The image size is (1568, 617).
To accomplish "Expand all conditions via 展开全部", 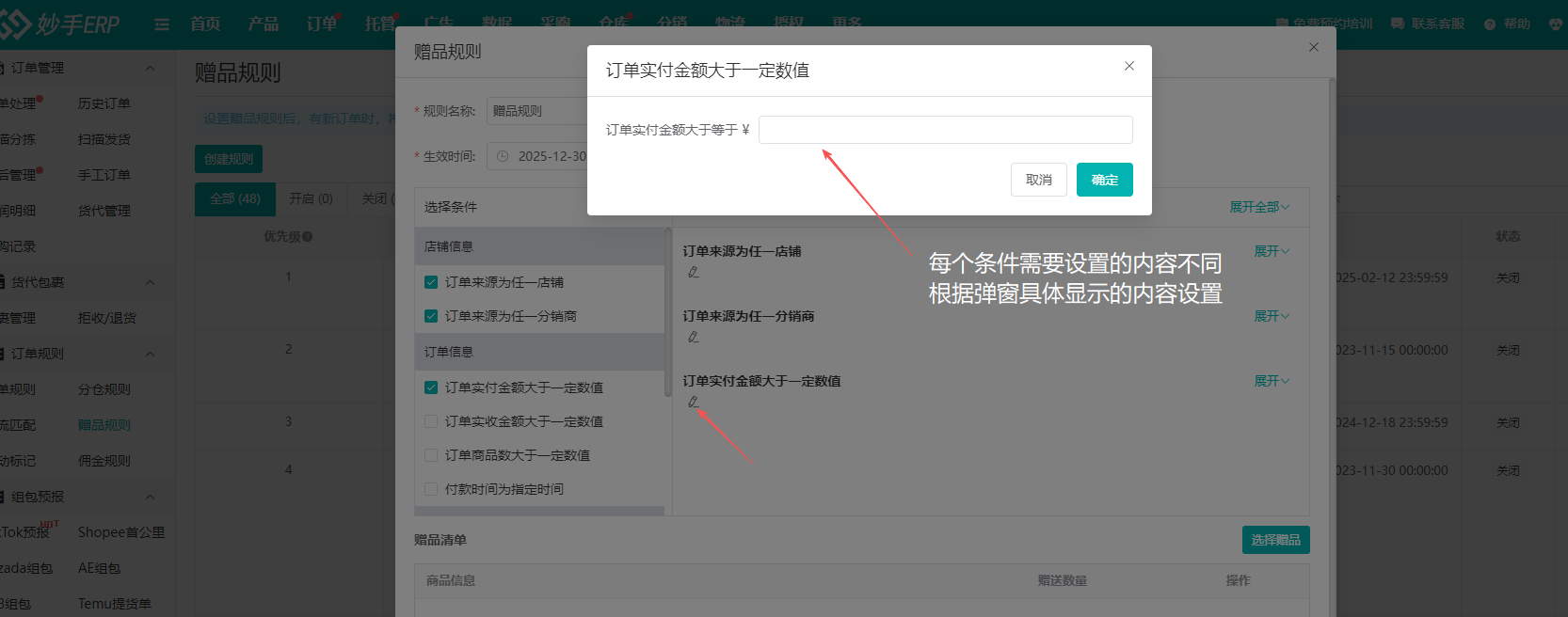I will pyautogui.click(x=1259, y=207).
